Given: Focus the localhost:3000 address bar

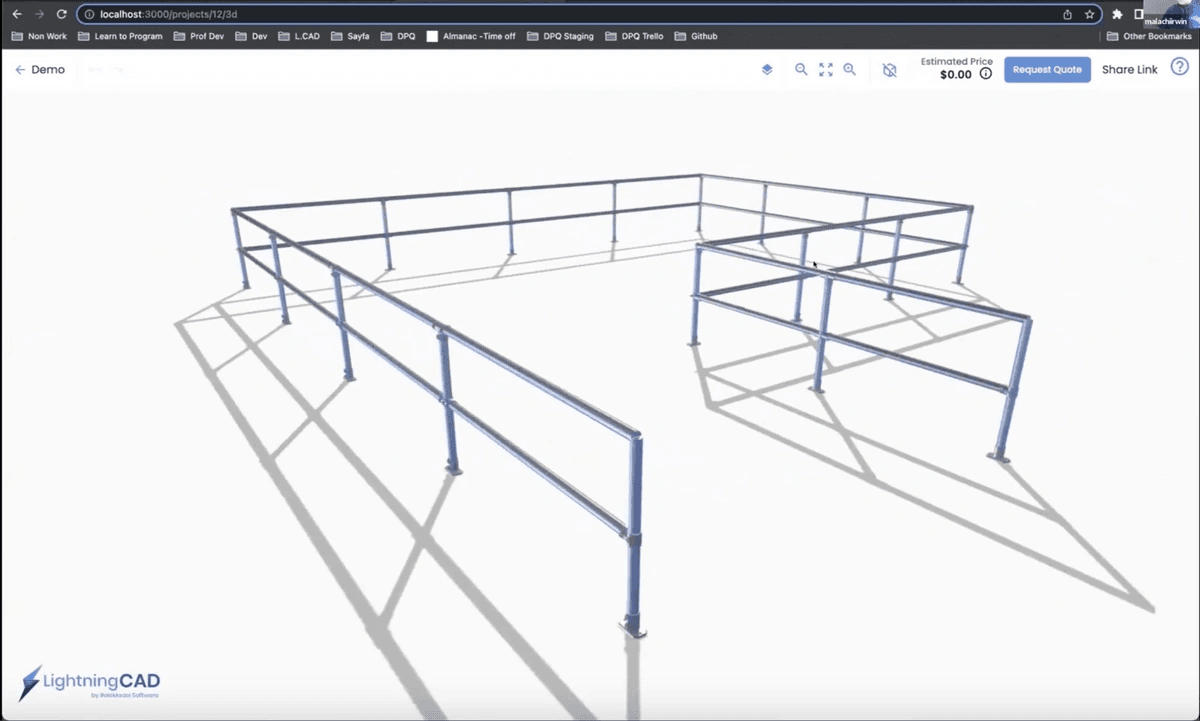Looking at the screenshot, I should (x=589, y=15).
